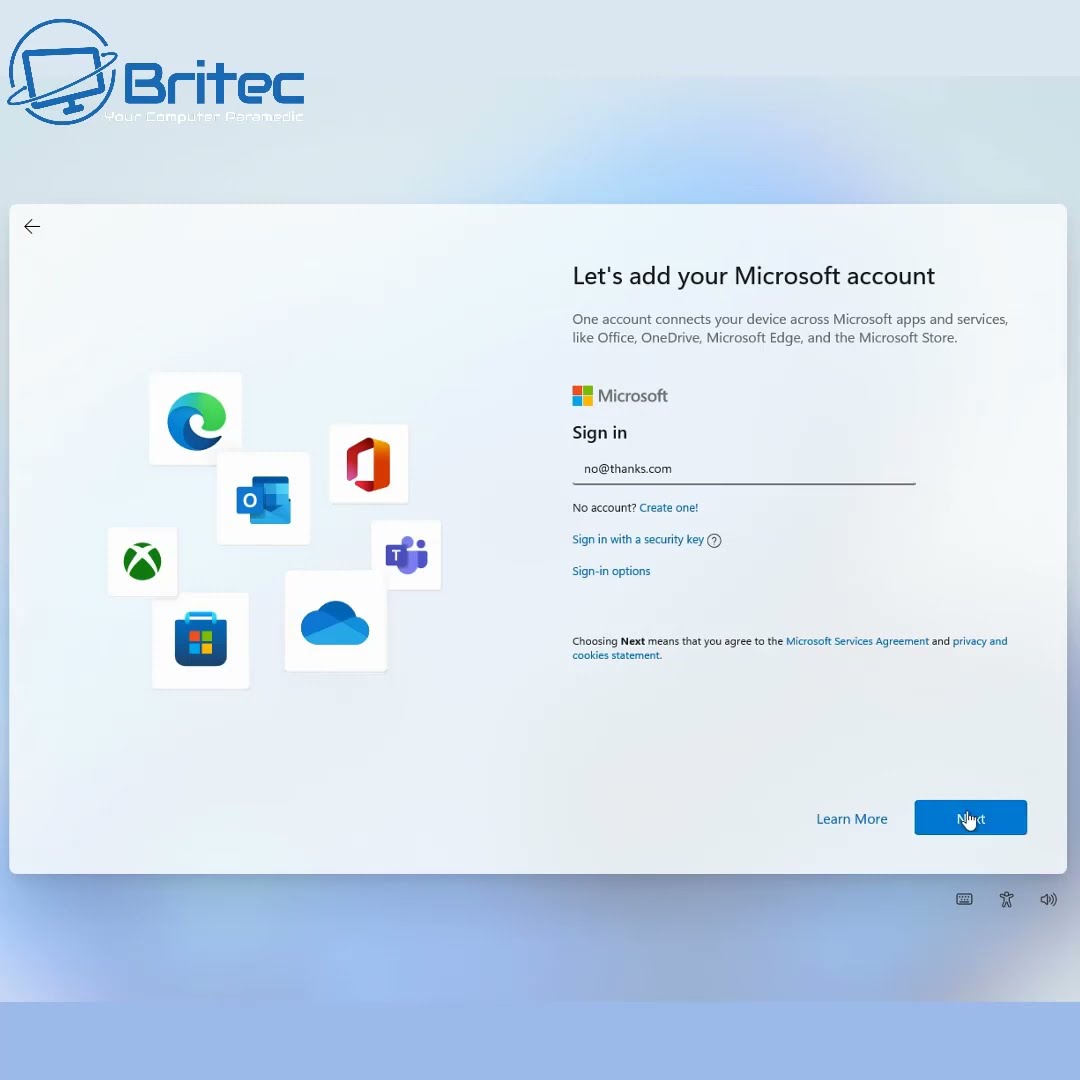Click the Office icon tile
This screenshot has height=1080, width=1080.
(368, 464)
